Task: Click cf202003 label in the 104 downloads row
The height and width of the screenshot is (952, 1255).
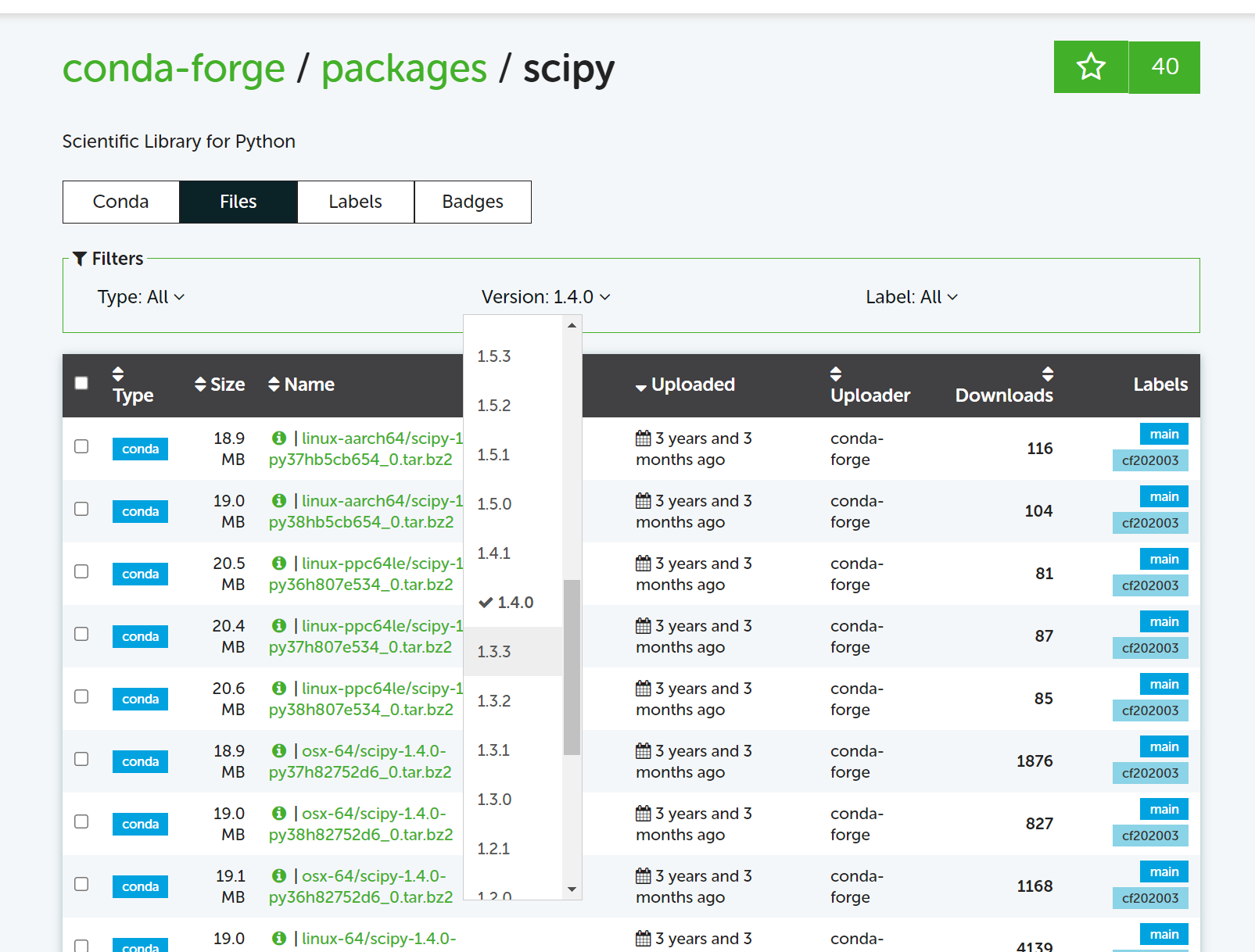Action: click(x=1150, y=523)
